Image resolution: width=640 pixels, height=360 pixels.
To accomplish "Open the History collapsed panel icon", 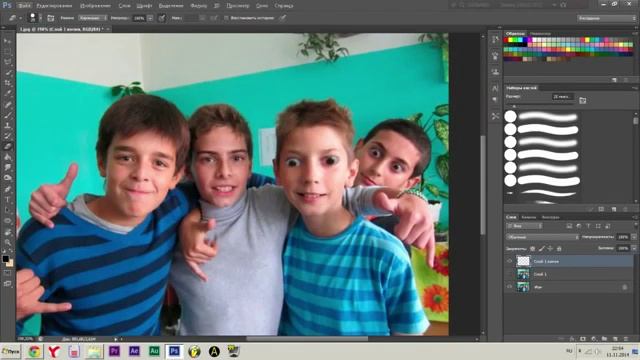I will [x=495, y=40].
